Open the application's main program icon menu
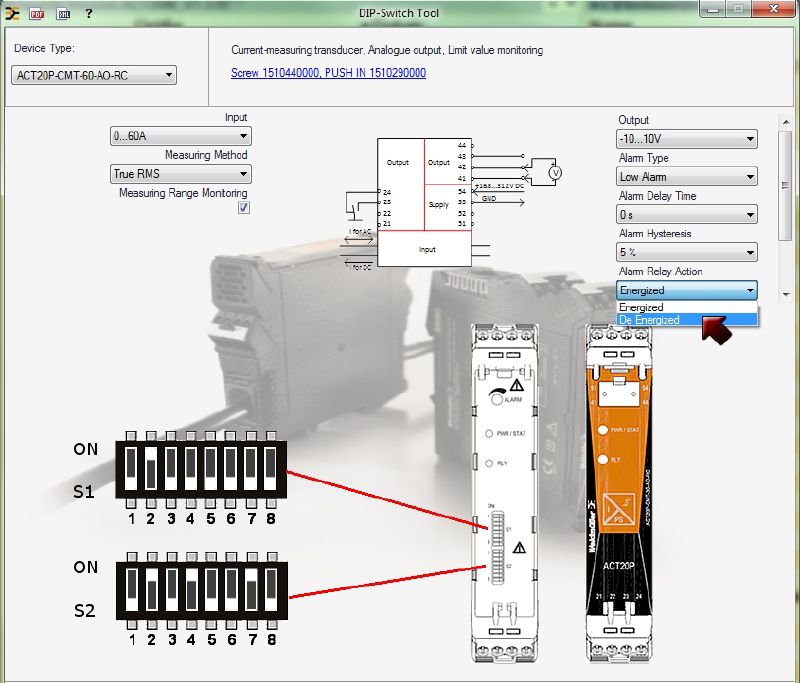This screenshot has width=800, height=683. (x=12, y=13)
